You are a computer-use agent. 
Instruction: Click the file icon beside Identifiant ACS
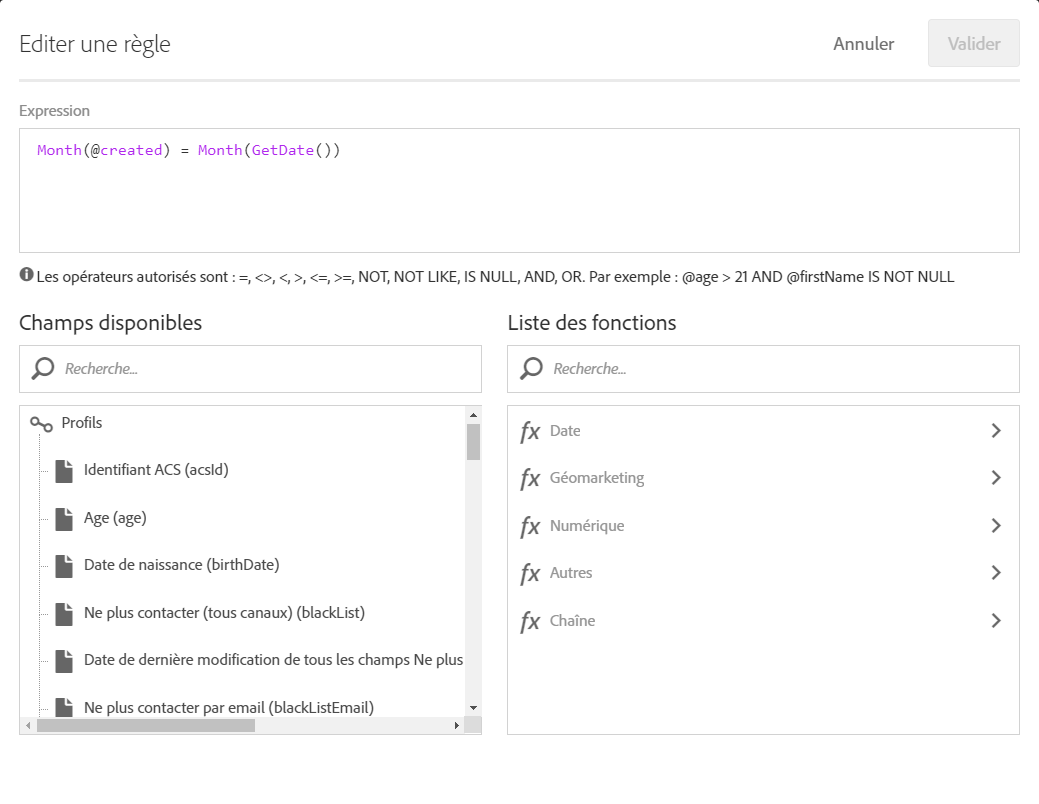[x=64, y=471]
